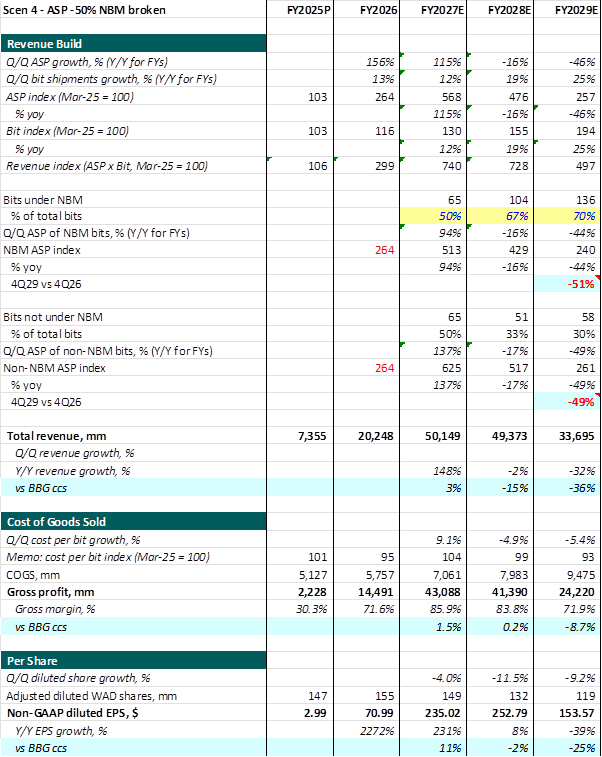The image size is (602, 757).
Task: Select the 'Non-GAAP diluted EPS, $' row label
Action: click(x=72, y=713)
